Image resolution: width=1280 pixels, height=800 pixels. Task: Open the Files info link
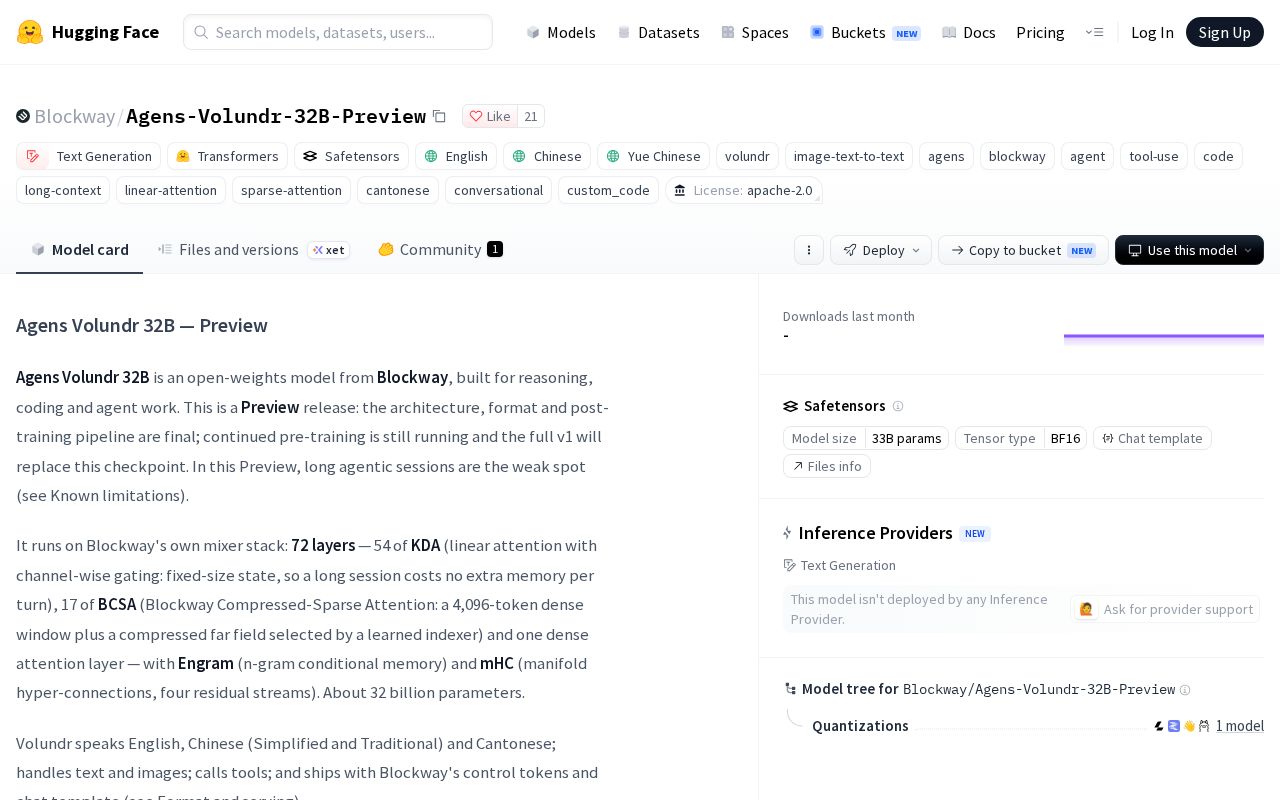tap(827, 466)
